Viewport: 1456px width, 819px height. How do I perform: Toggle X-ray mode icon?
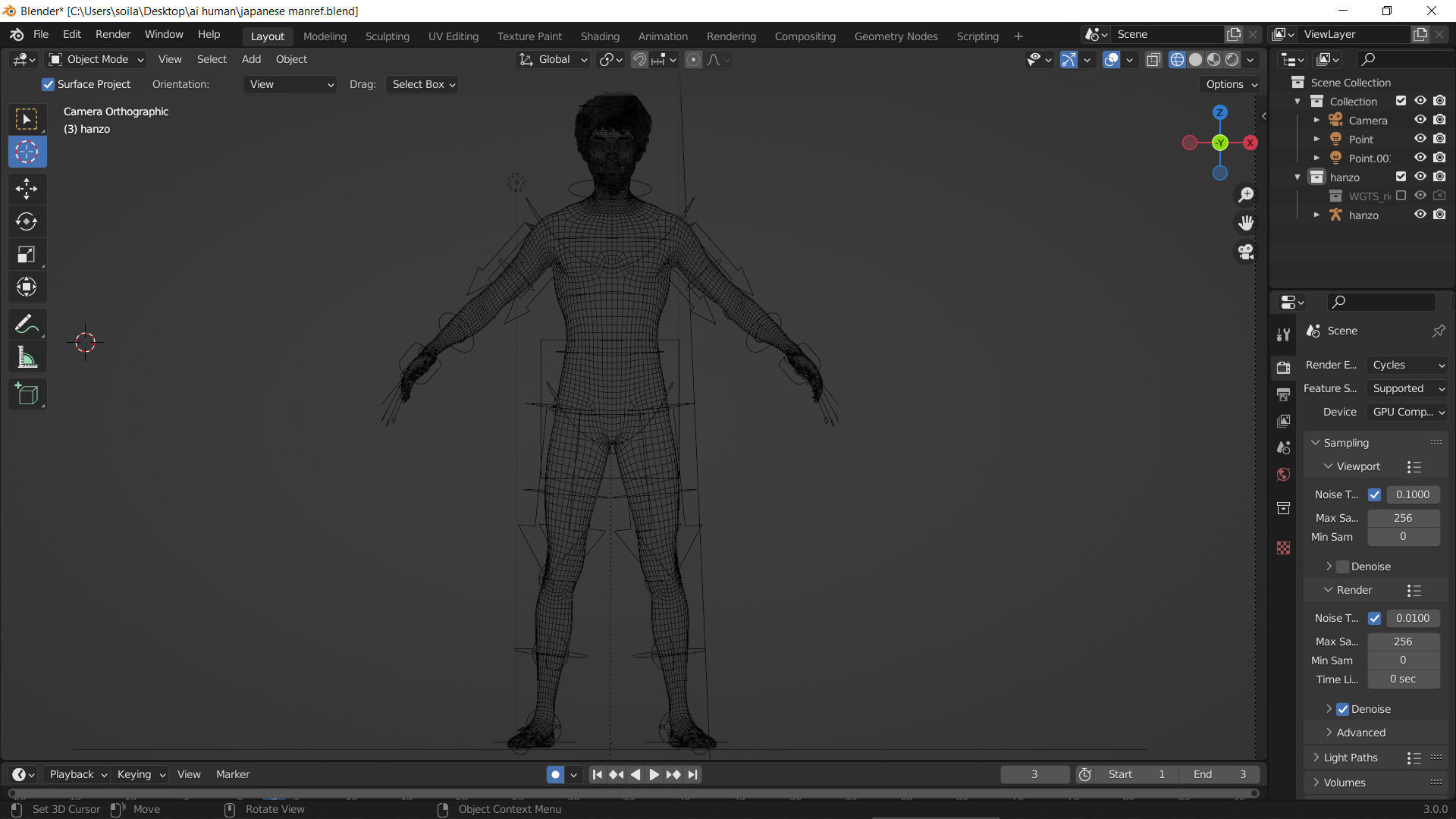[1153, 59]
